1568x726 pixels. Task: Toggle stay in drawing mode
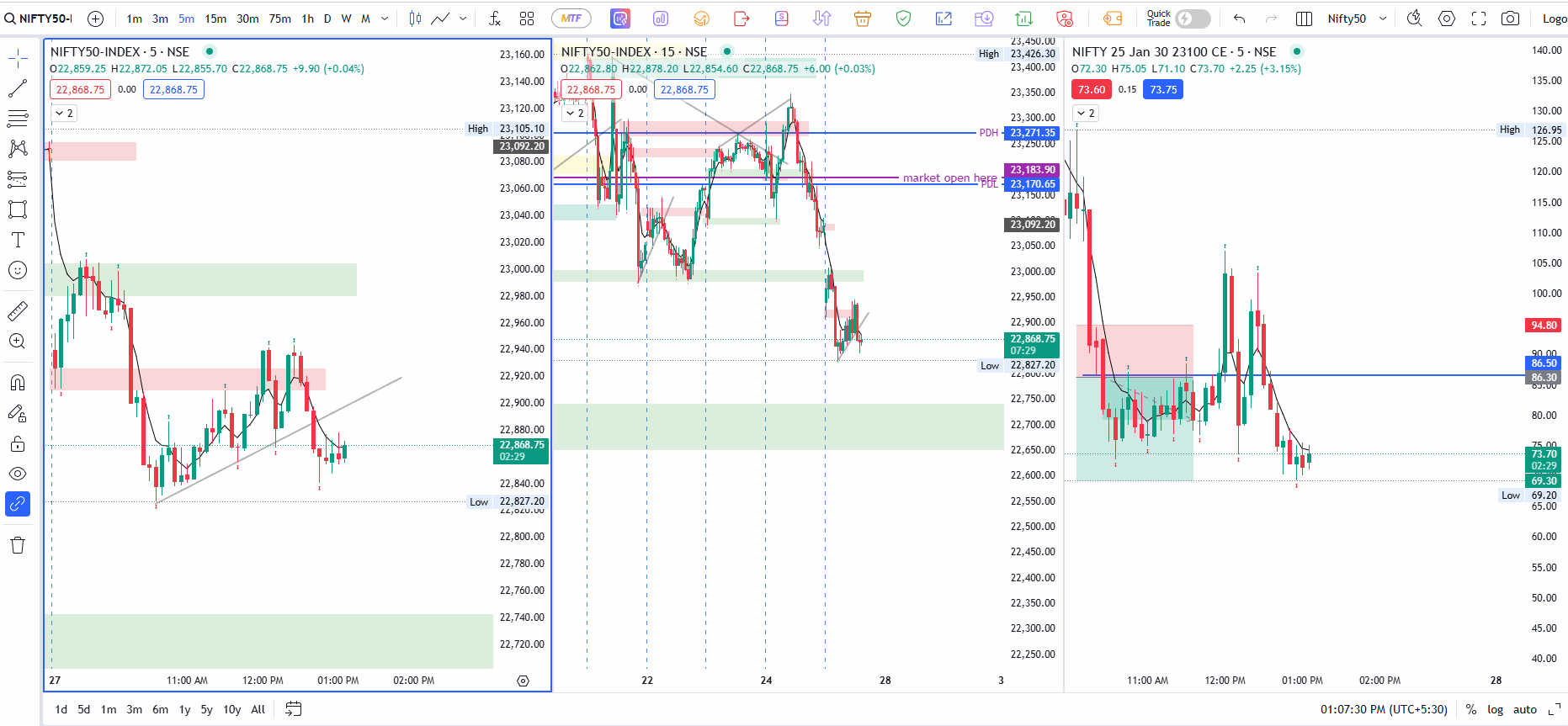[18, 413]
